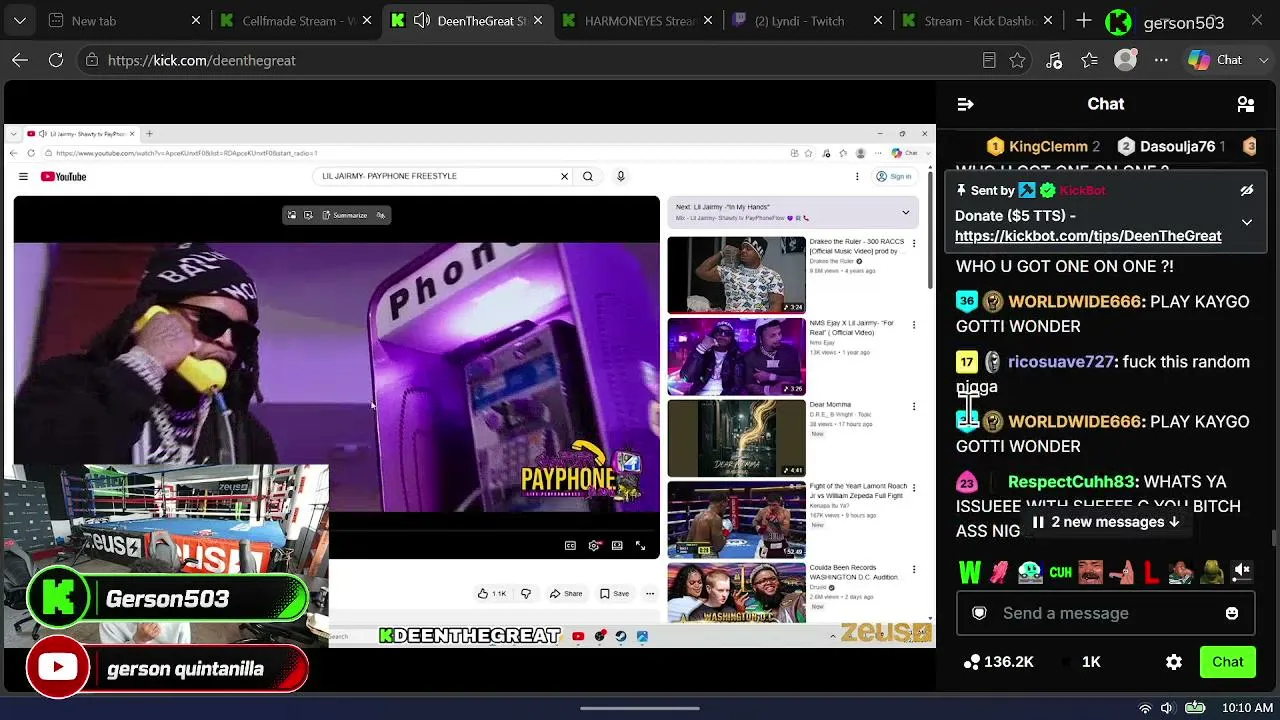Refresh the Kick page
Viewport: 1280px width, 720px height.
pos(56,60)
